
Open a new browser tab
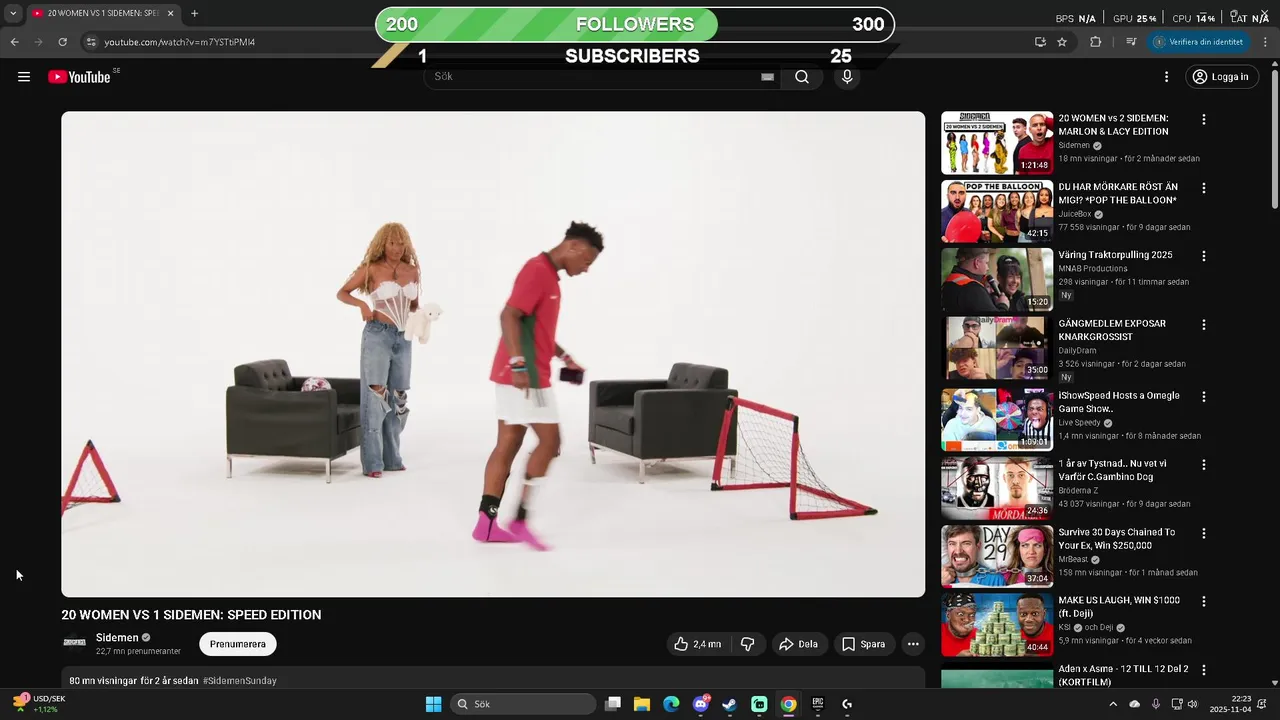coord(194,13)
